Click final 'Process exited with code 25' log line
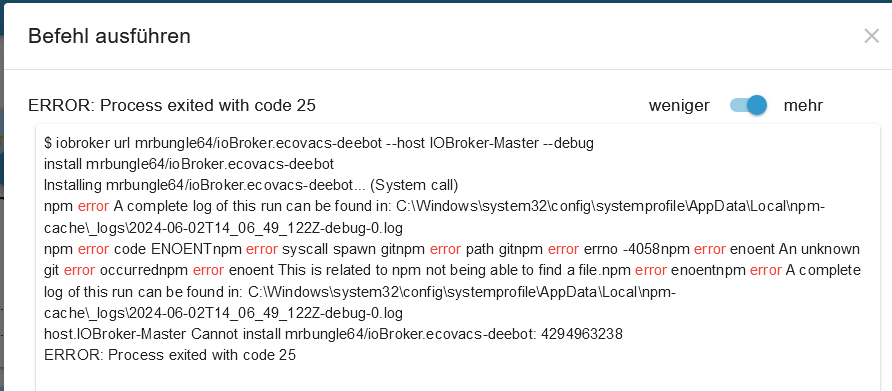This screenshot has height=391, width=892. click(170, 355)
